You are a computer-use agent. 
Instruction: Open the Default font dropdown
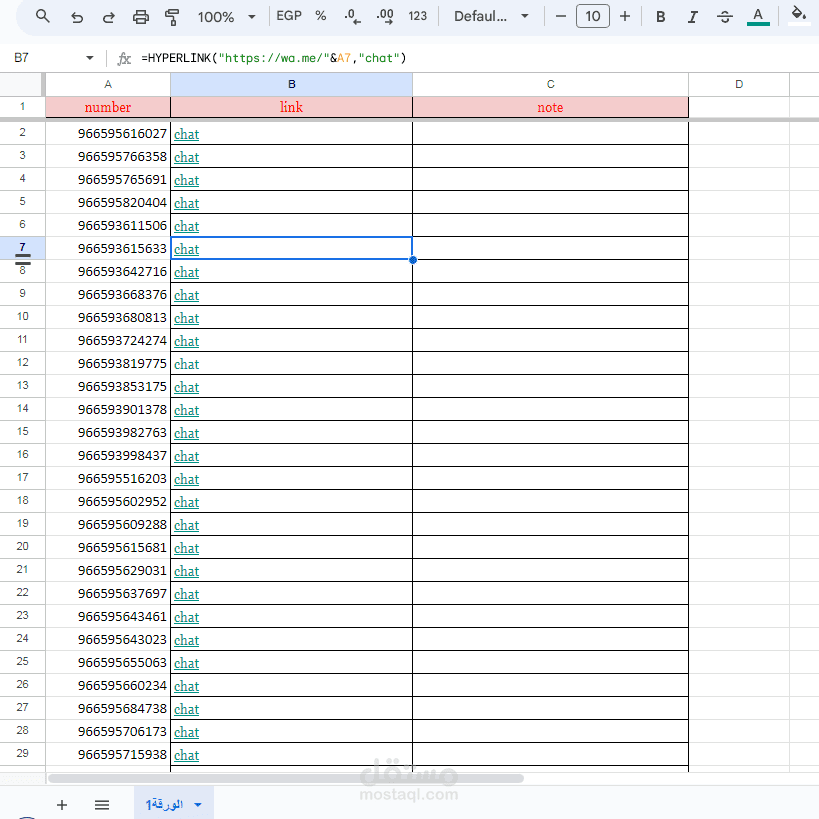tap(491, 16)
